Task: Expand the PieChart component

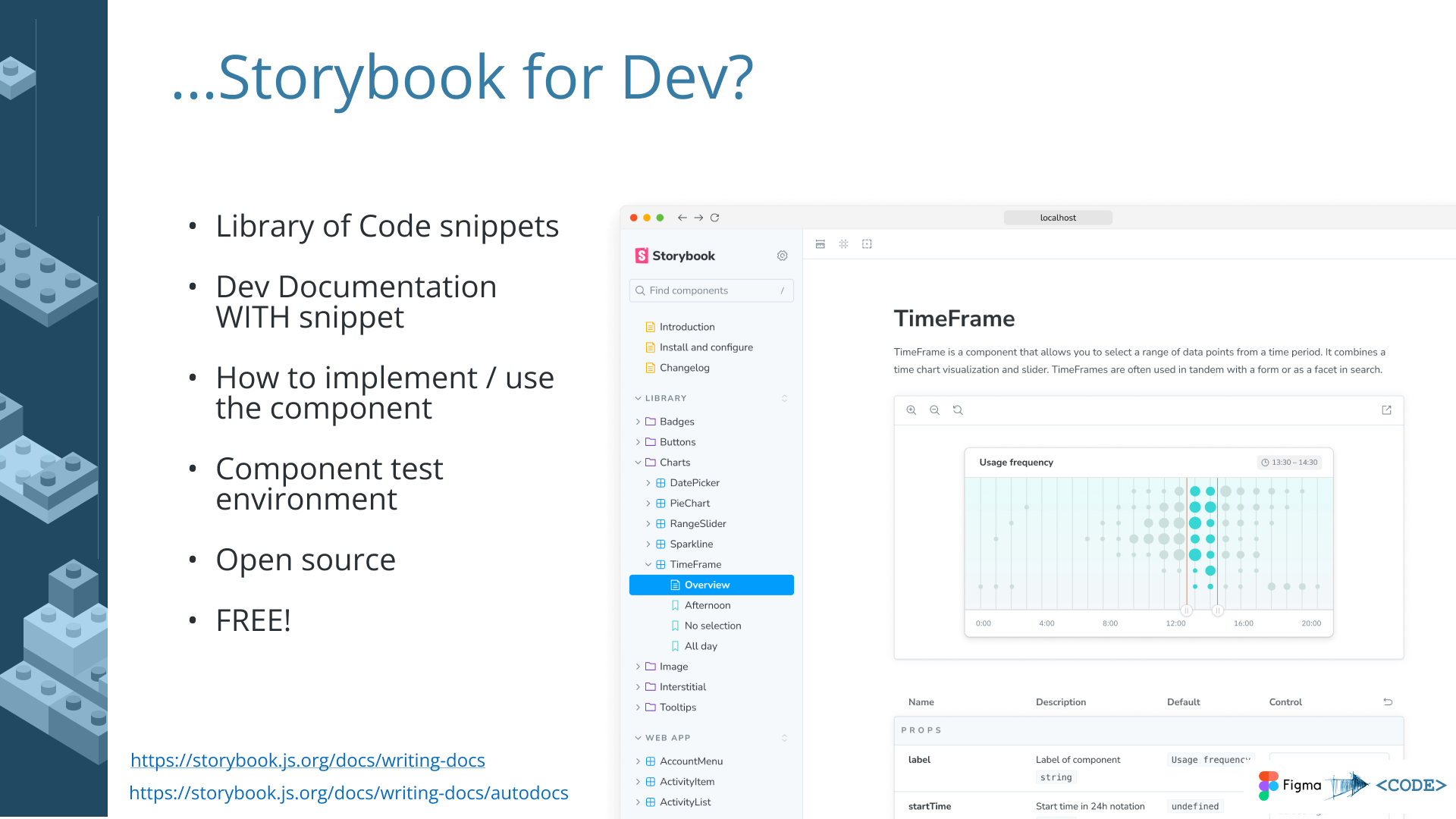Action: 689,504
